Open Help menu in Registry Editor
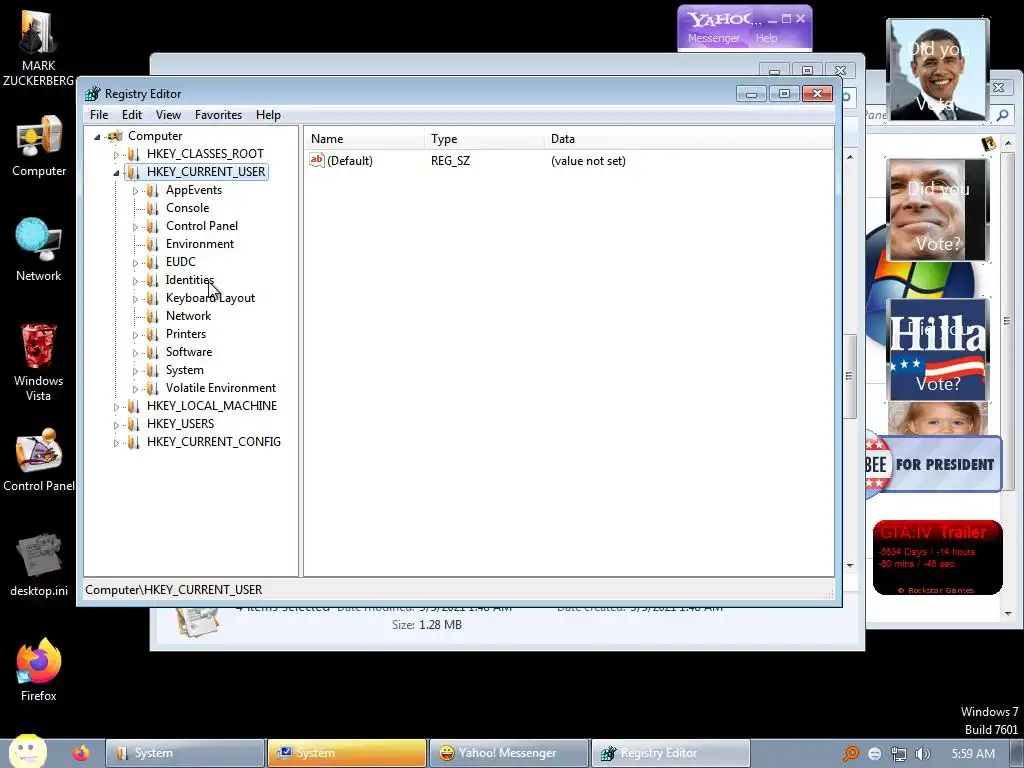This screenshot has height=768, width=1024. (x=268, y=115)
